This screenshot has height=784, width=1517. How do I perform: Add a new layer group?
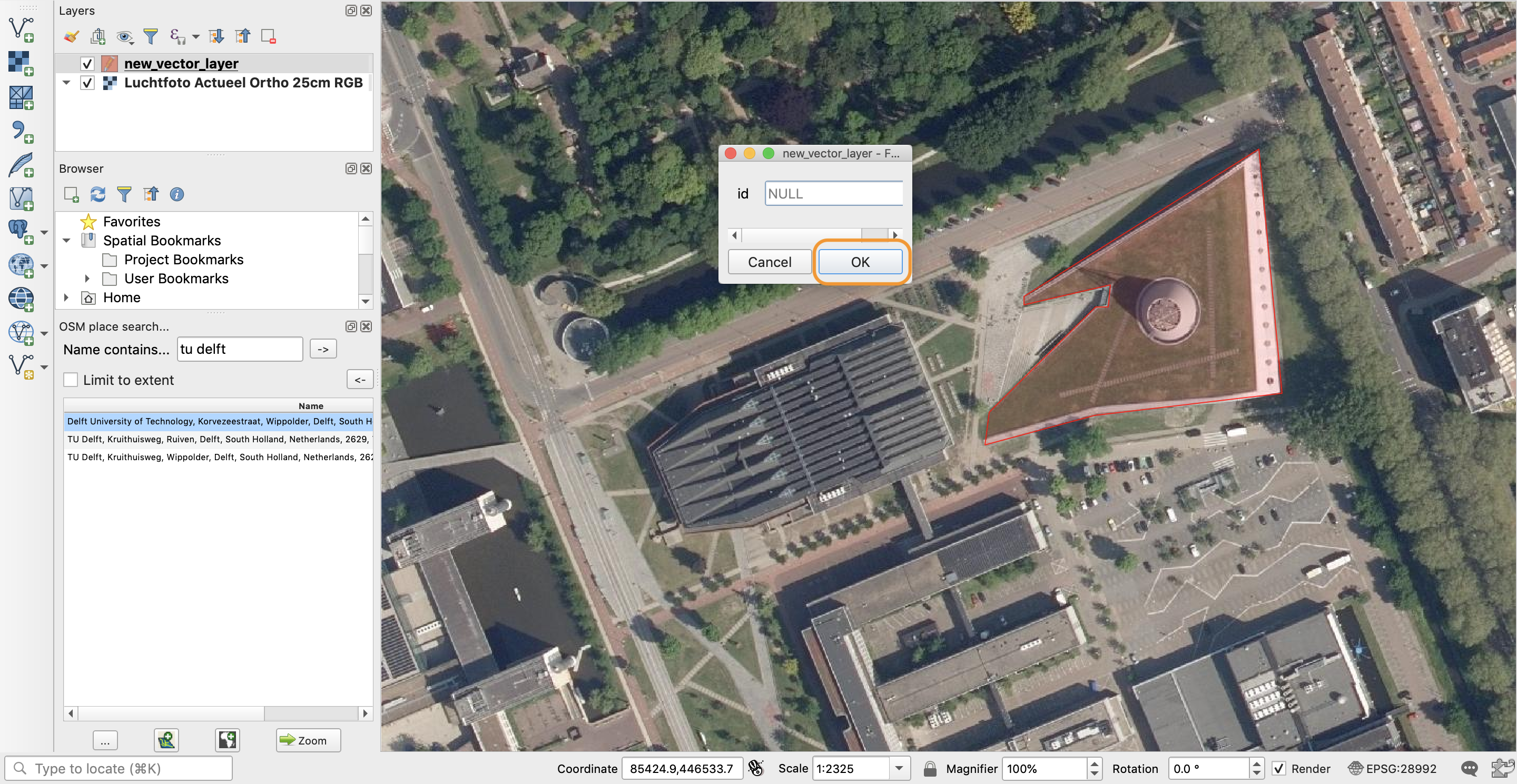[x=98, y=36]
